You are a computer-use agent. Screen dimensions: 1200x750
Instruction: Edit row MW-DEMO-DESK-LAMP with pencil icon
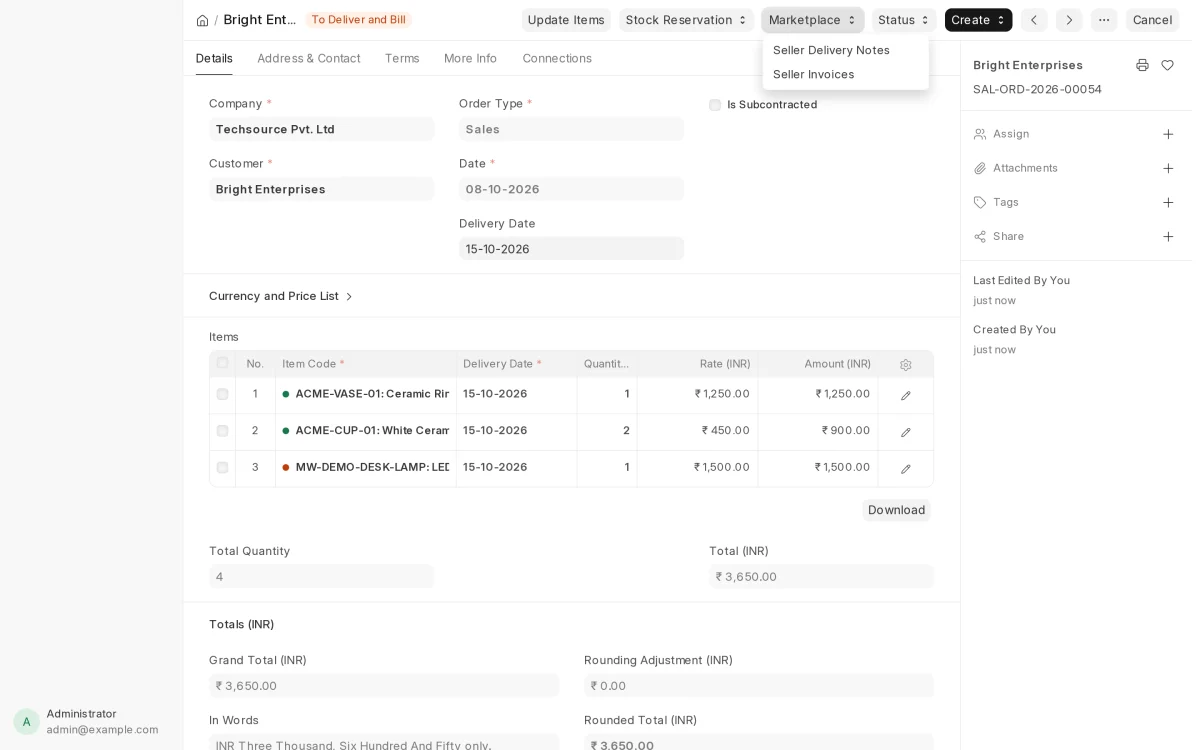coord(906,469)
